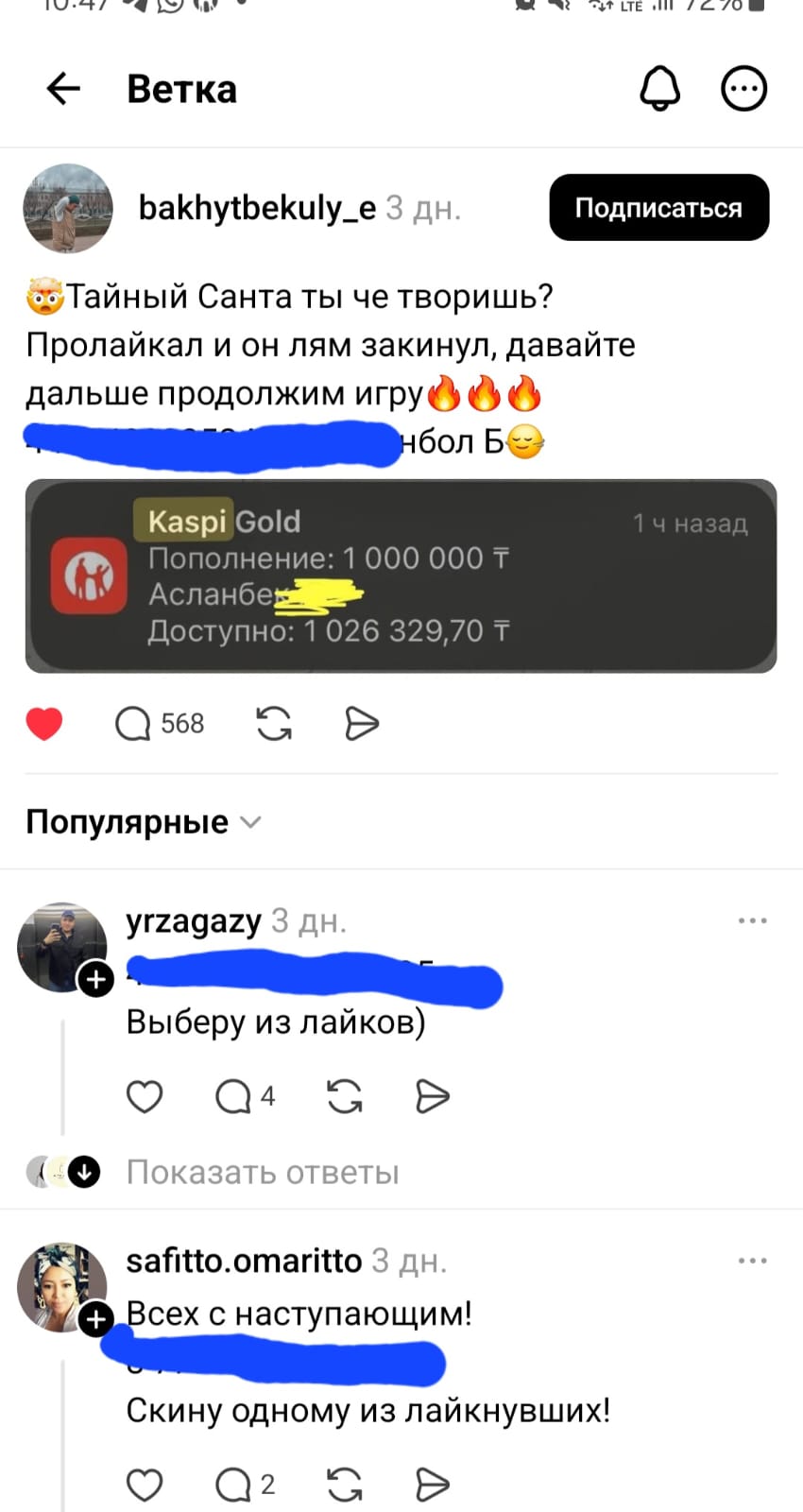Follow yrzagazy via plus badge on avatar
This screenshot has width=803, height=1512.
[96, 980]
